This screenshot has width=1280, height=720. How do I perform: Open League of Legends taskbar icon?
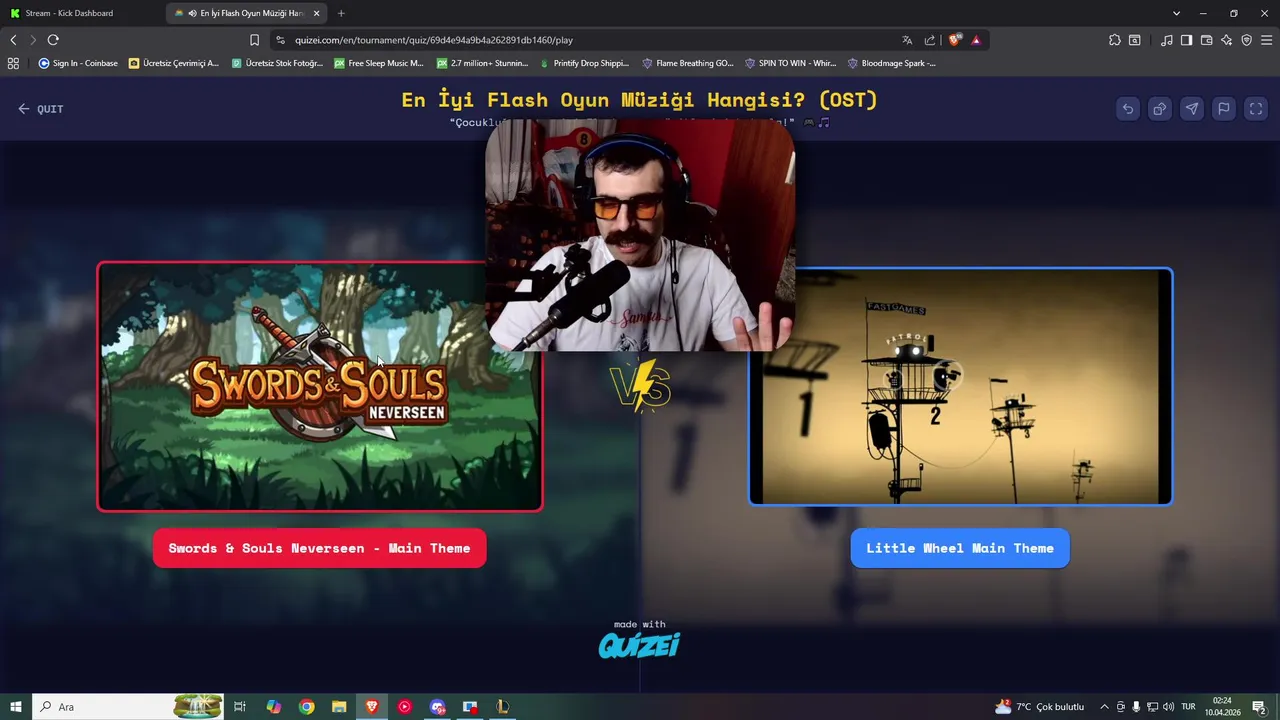(502, 707)
